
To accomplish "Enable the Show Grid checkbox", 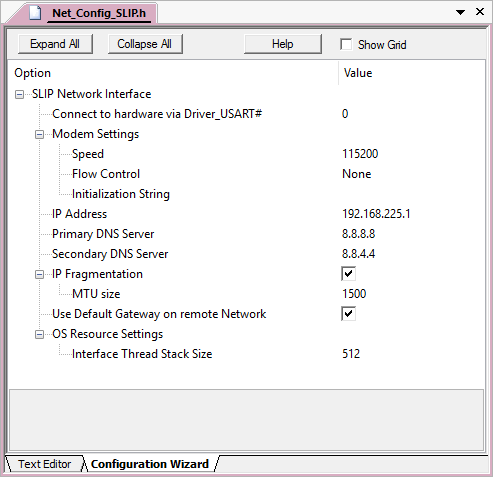I will [346, 44].
